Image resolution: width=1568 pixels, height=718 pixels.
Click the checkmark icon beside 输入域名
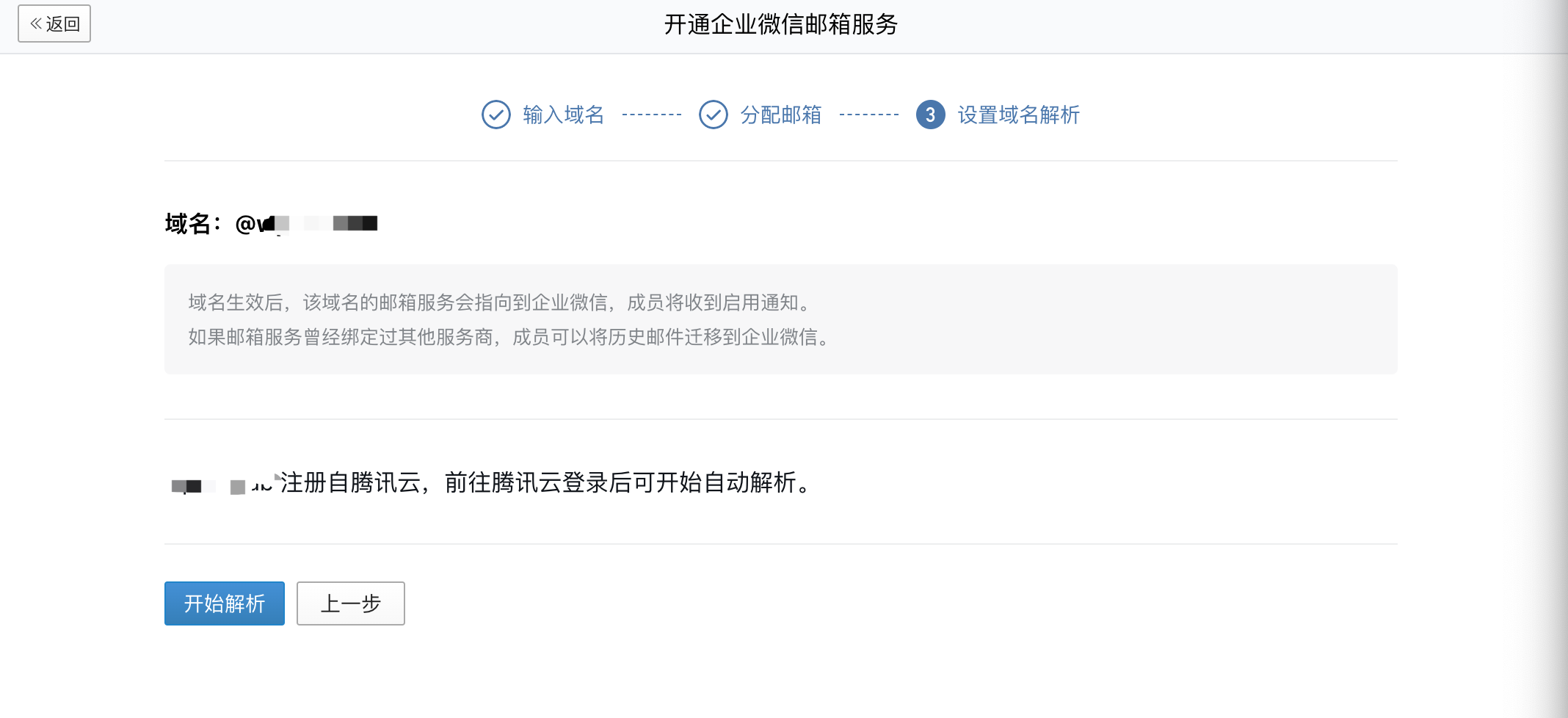(x=496, y=115)
